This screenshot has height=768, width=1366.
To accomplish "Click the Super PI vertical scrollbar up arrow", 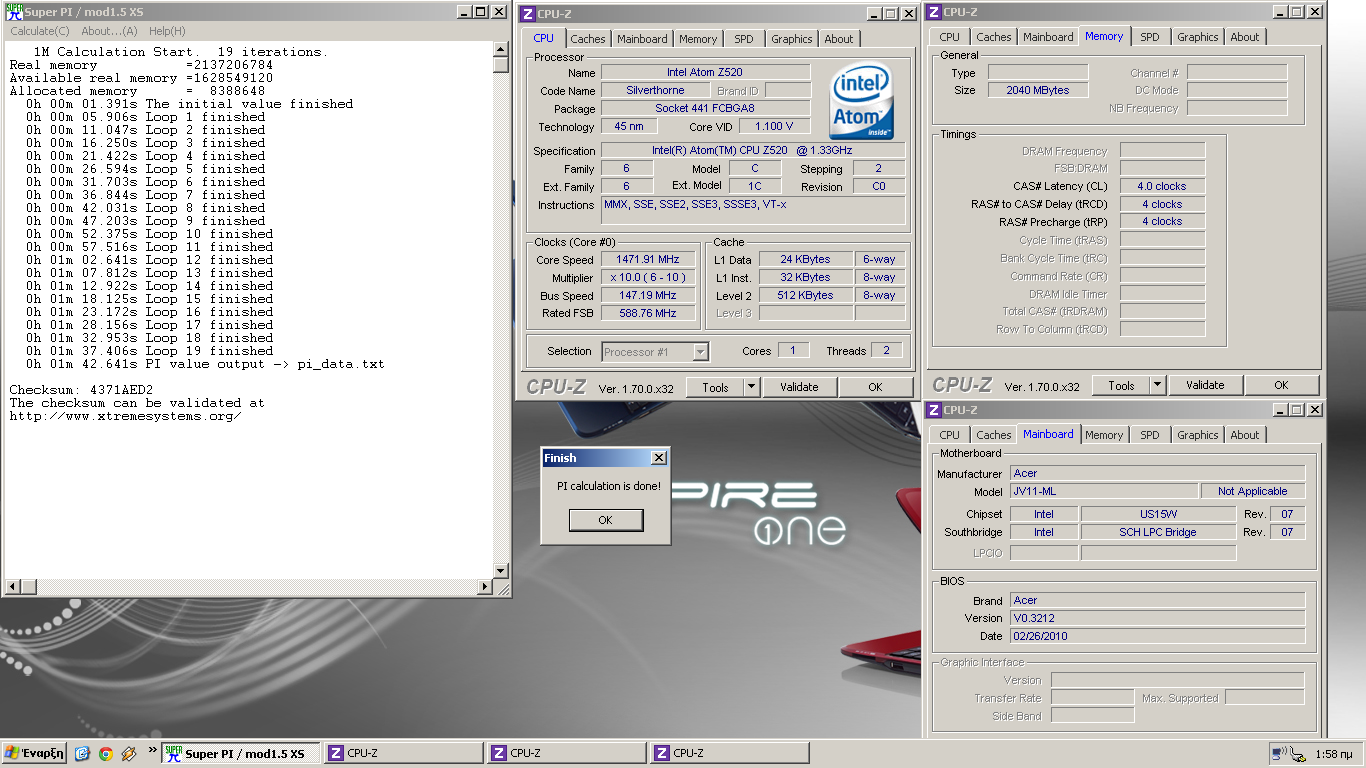I will (x=501, y=49).
